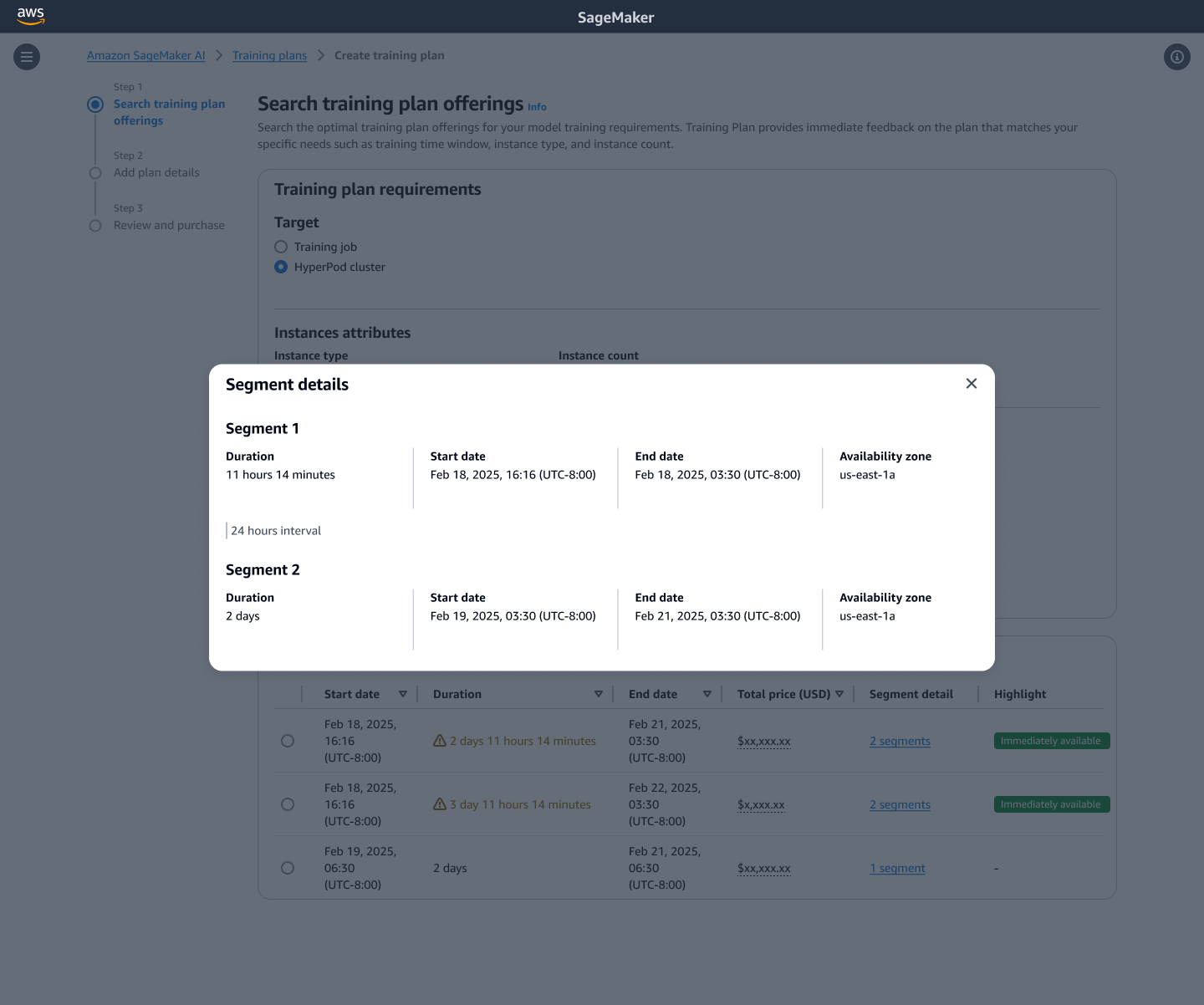The image size is (1204, 1005).
Task: Click the Highlight column header
Action: pyautogui.click(x=1020, y=694)
